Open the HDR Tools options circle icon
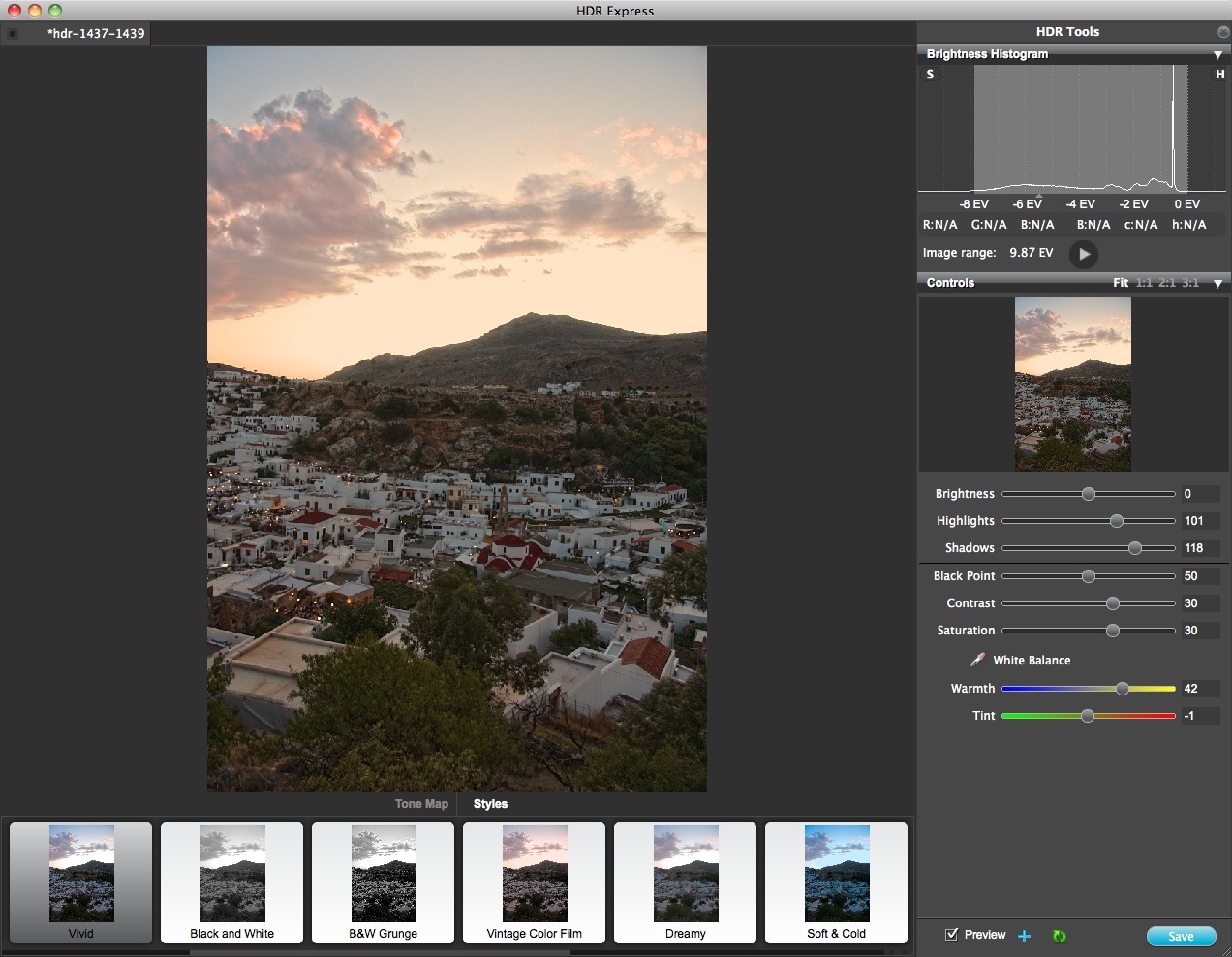This screenshot has width=1232, height=957. coord(1222,31)
